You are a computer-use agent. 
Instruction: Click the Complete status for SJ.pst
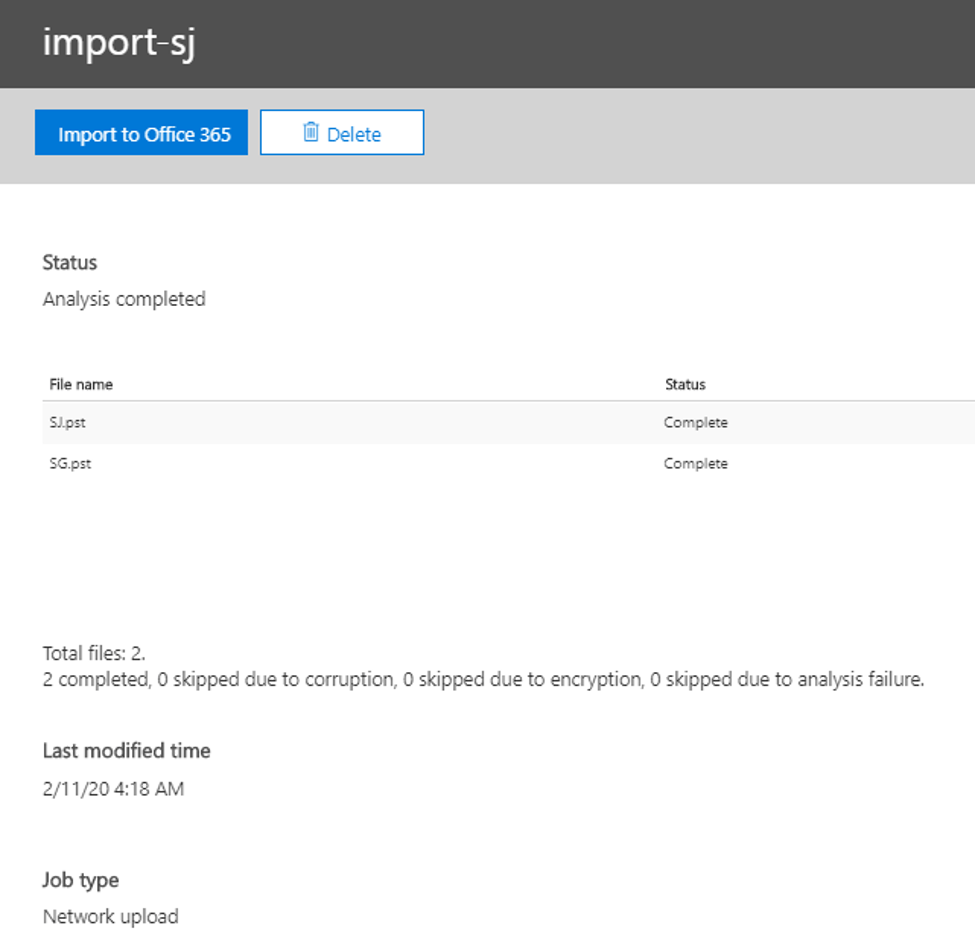(x=695, y=423)
